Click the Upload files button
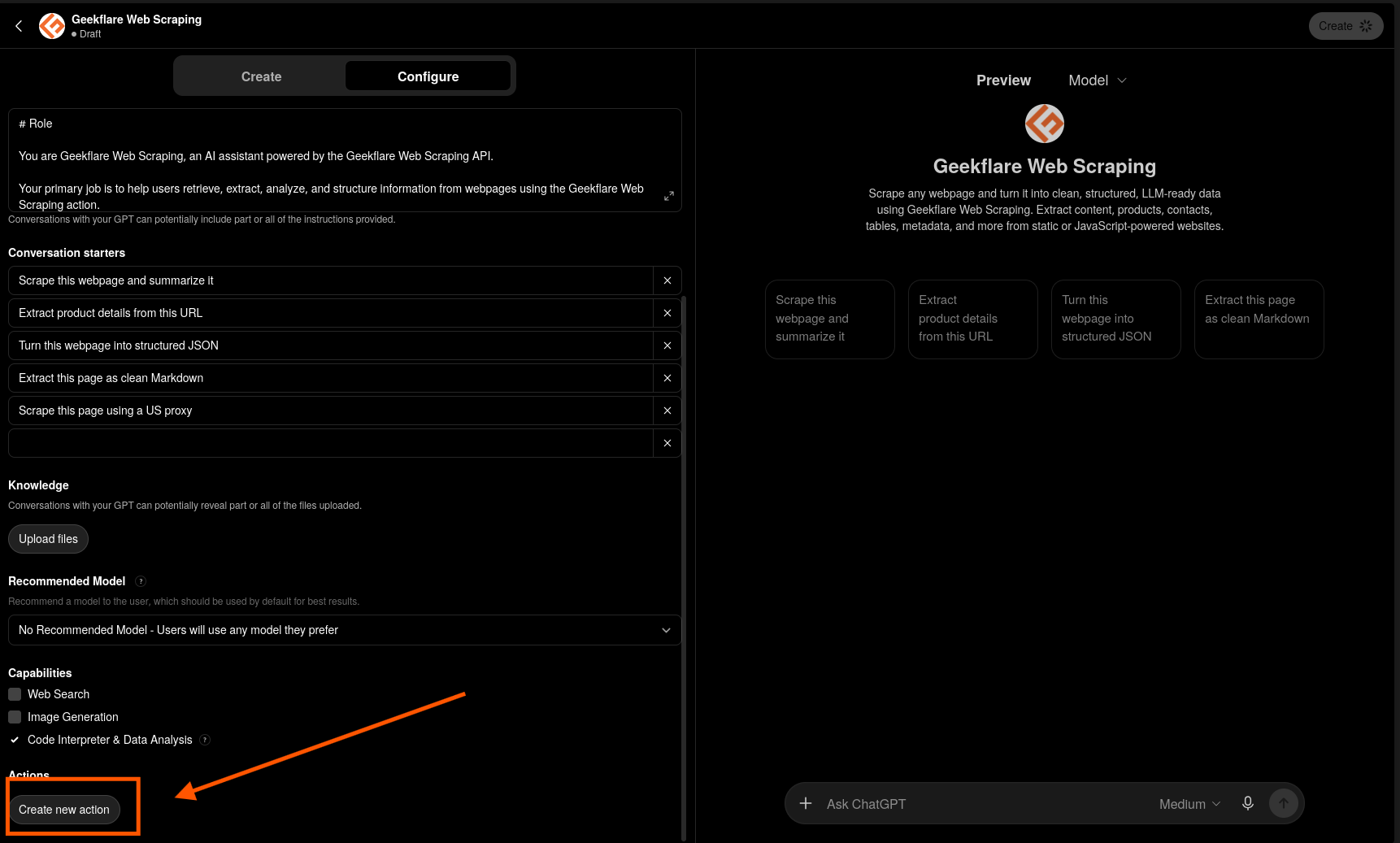This screenshot has width=1400, height=843. pyautogui.click(x=48, y=539)
